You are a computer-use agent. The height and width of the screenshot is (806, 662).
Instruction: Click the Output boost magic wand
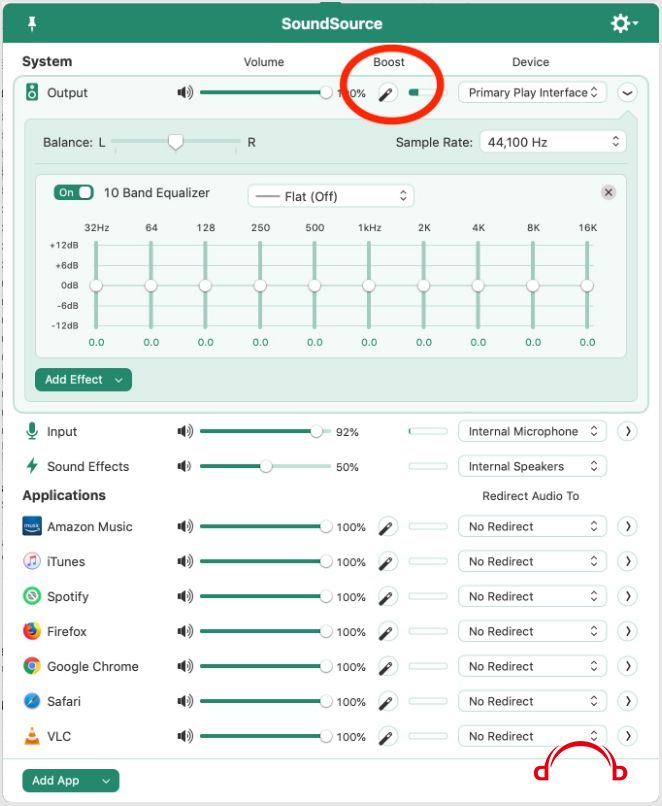coord(388,93)
